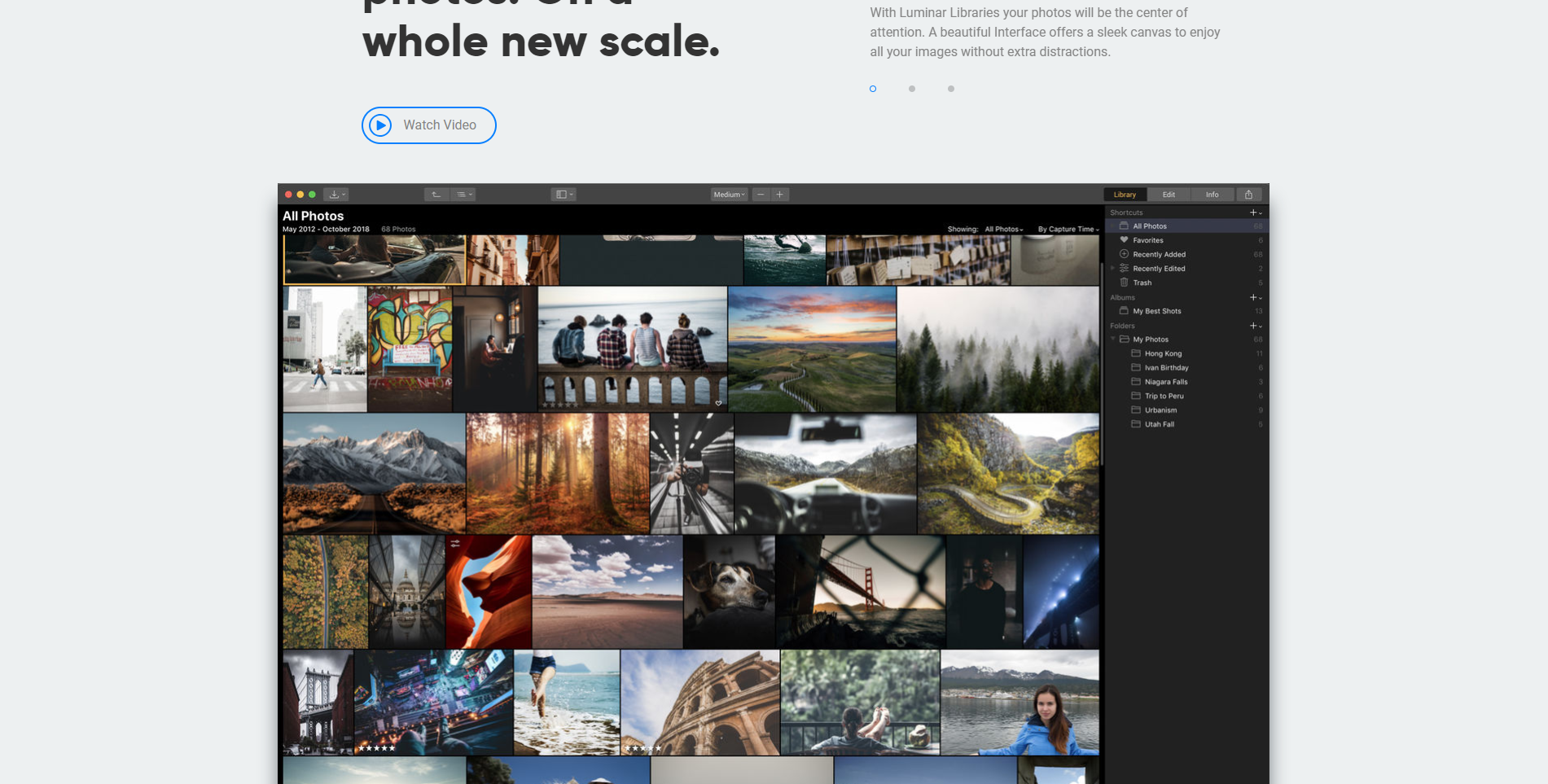The height and width of the screenshot is (784, 1548).
Task: Click the Ivan Birthday folder icon
Action: [1136, 367]
